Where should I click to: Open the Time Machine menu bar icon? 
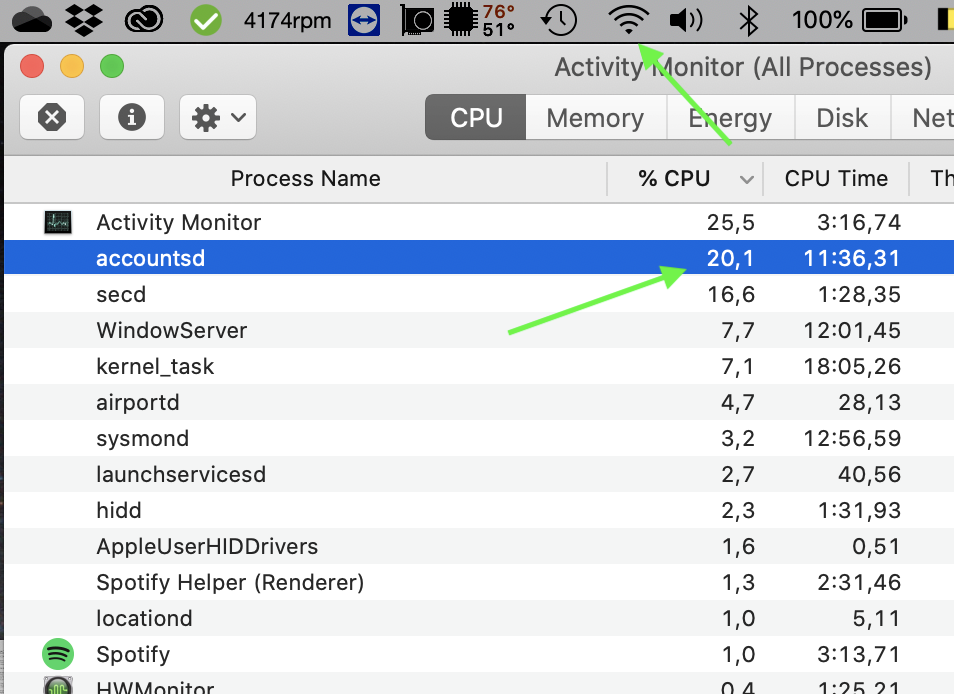pos(560,19)
